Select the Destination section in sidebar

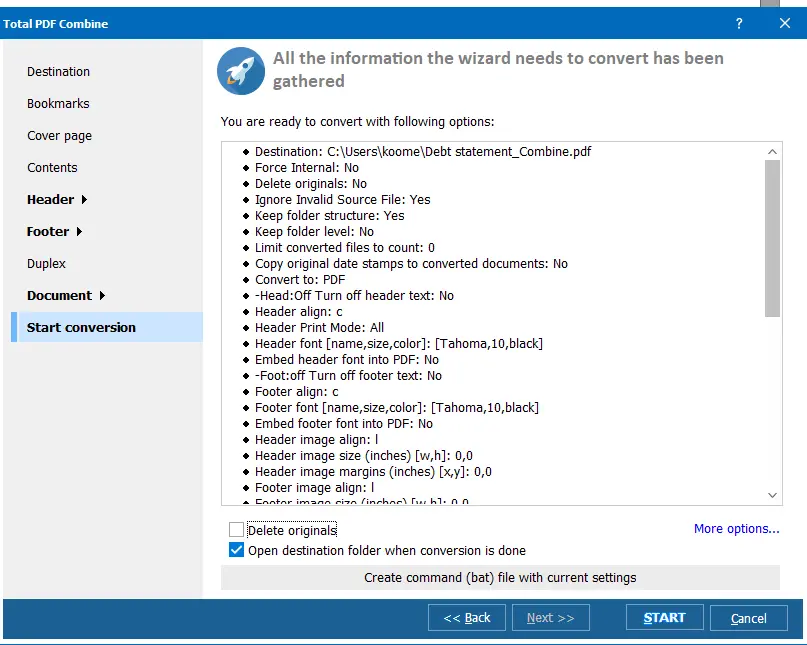tap(58, 72)
